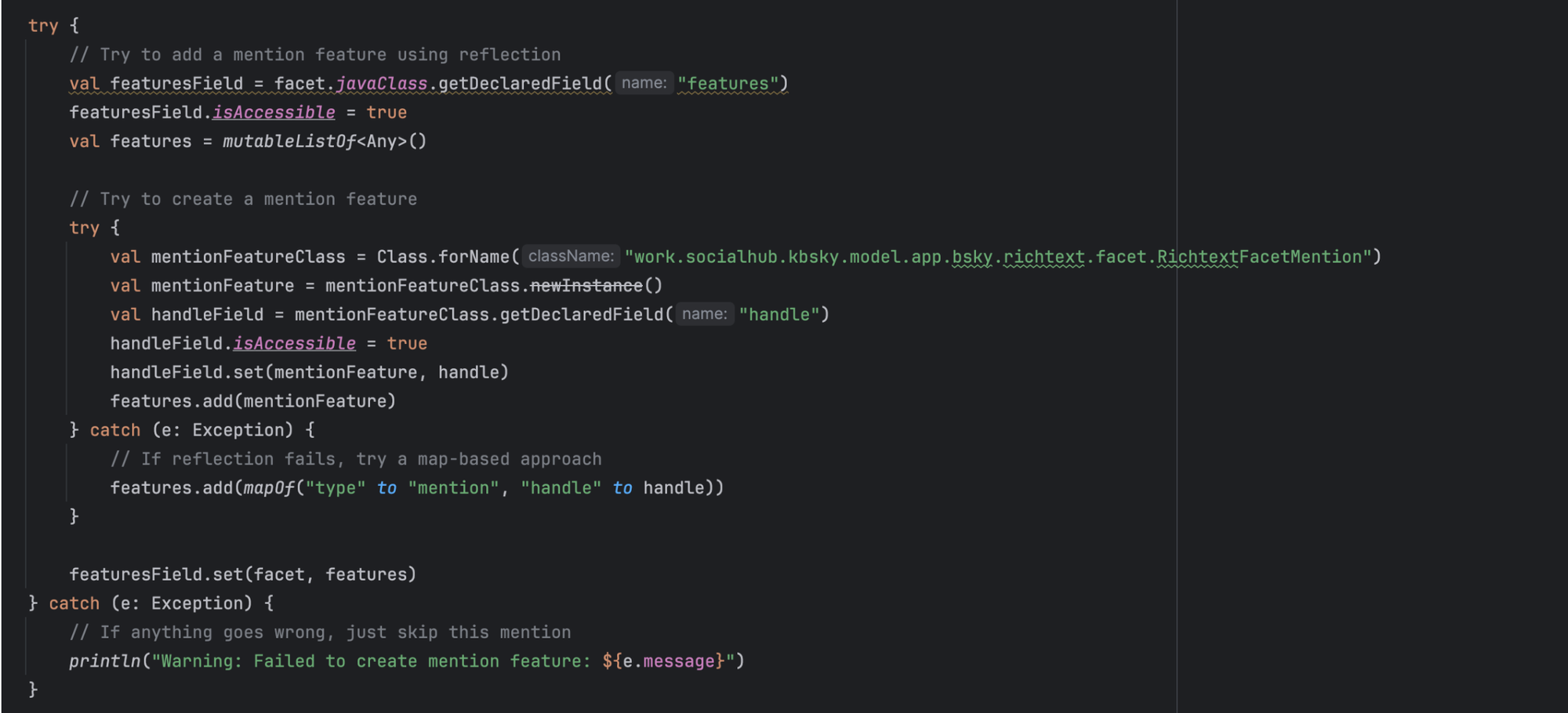
Task: Click the javaClass property reference
Action: click(382, 84)
